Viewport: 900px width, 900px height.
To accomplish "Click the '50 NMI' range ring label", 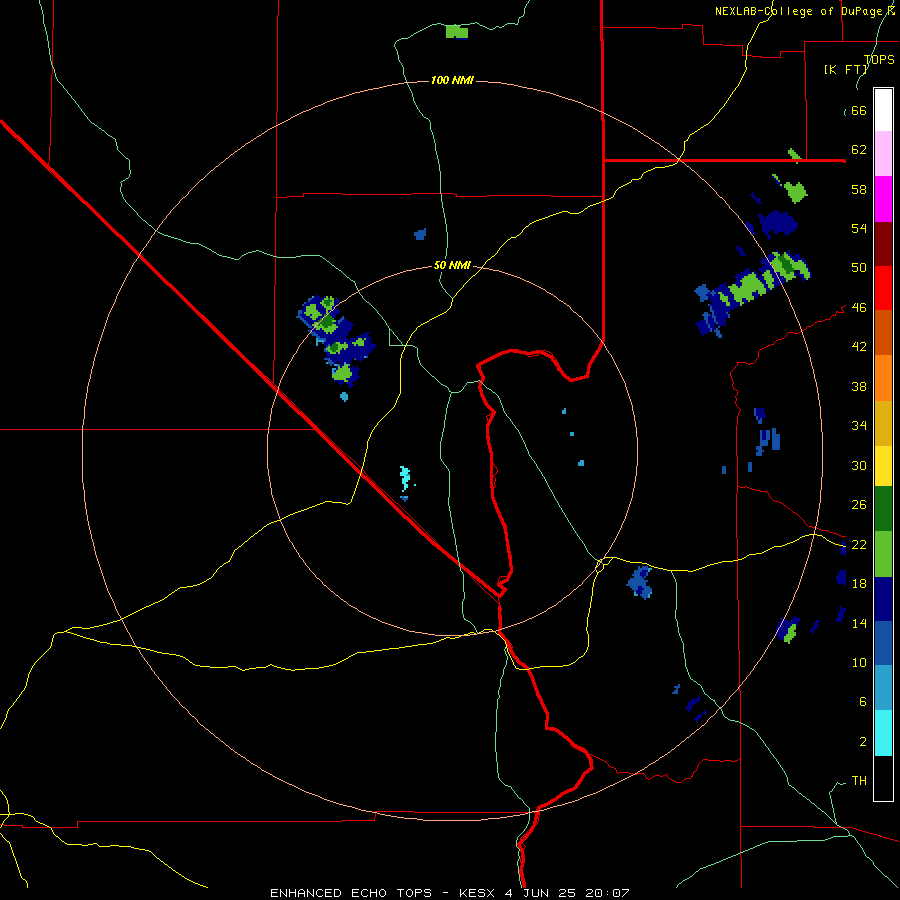I will 452,265.
